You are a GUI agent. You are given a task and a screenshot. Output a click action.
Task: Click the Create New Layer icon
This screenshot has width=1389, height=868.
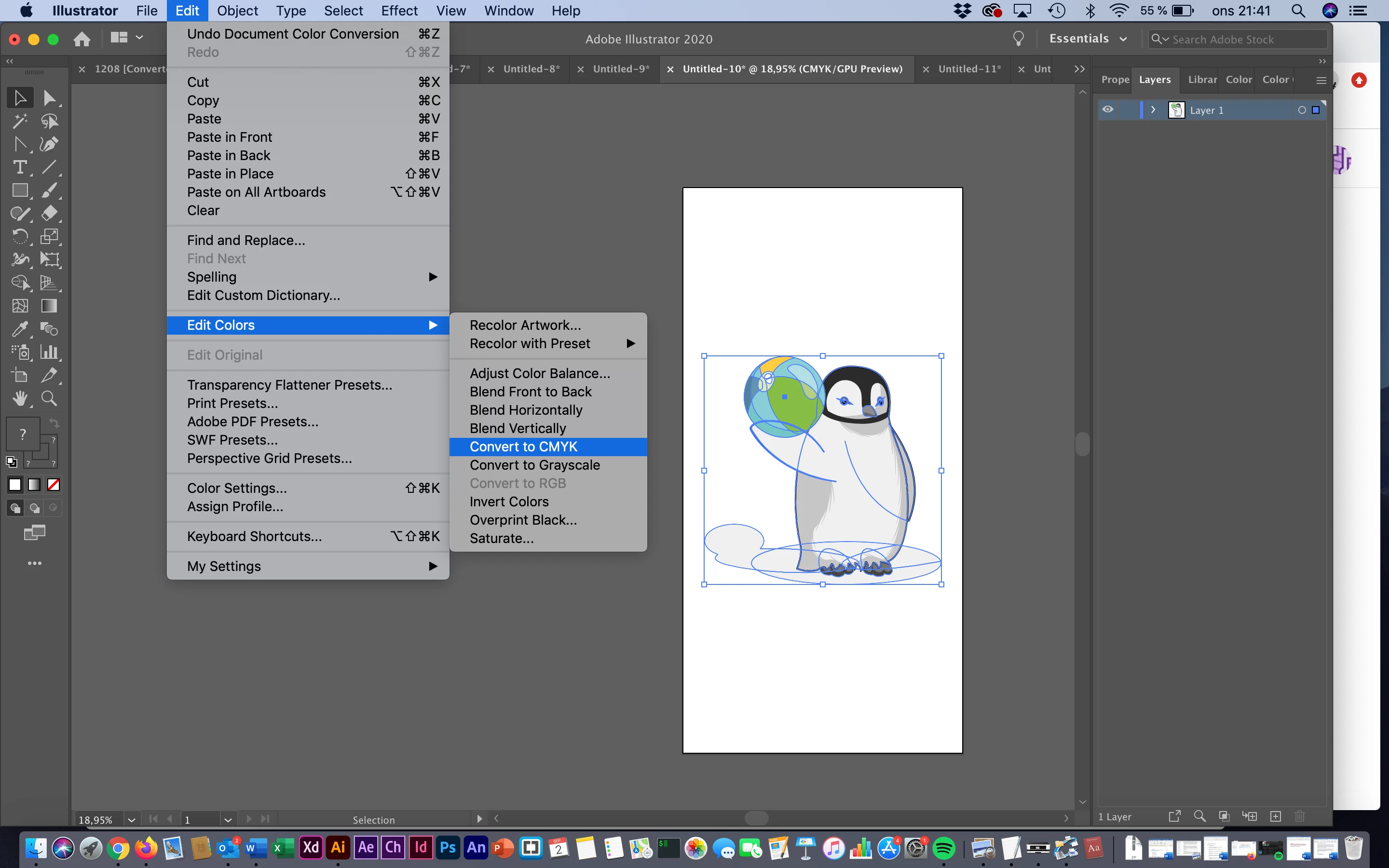(x=1275, y=816)
